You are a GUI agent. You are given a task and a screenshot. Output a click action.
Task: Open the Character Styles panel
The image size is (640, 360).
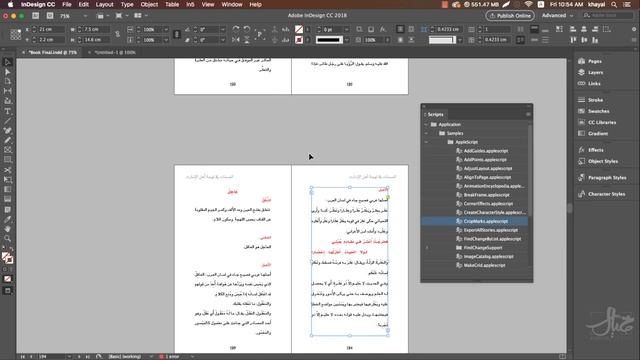[607, 194]
